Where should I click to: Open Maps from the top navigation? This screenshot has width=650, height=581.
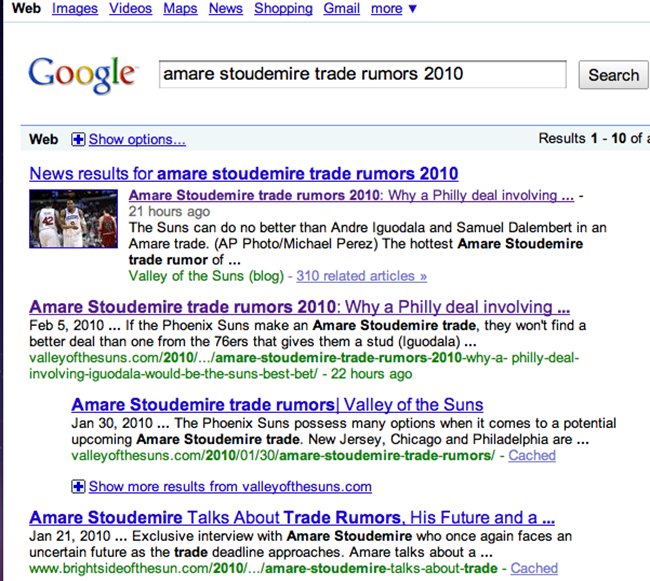[183, 9]
